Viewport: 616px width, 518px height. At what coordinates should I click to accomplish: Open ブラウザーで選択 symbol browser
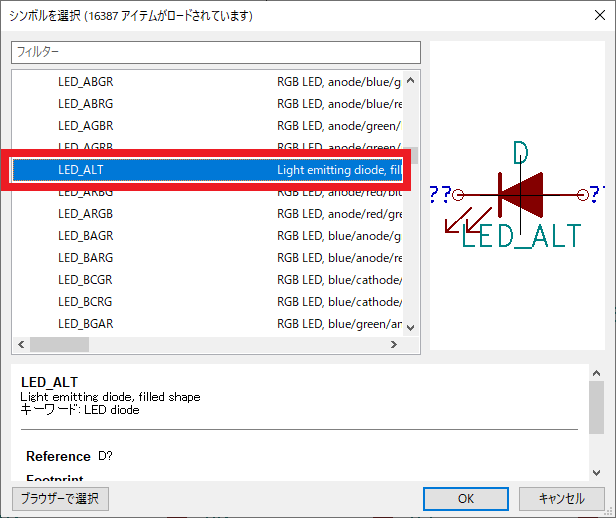60,498
